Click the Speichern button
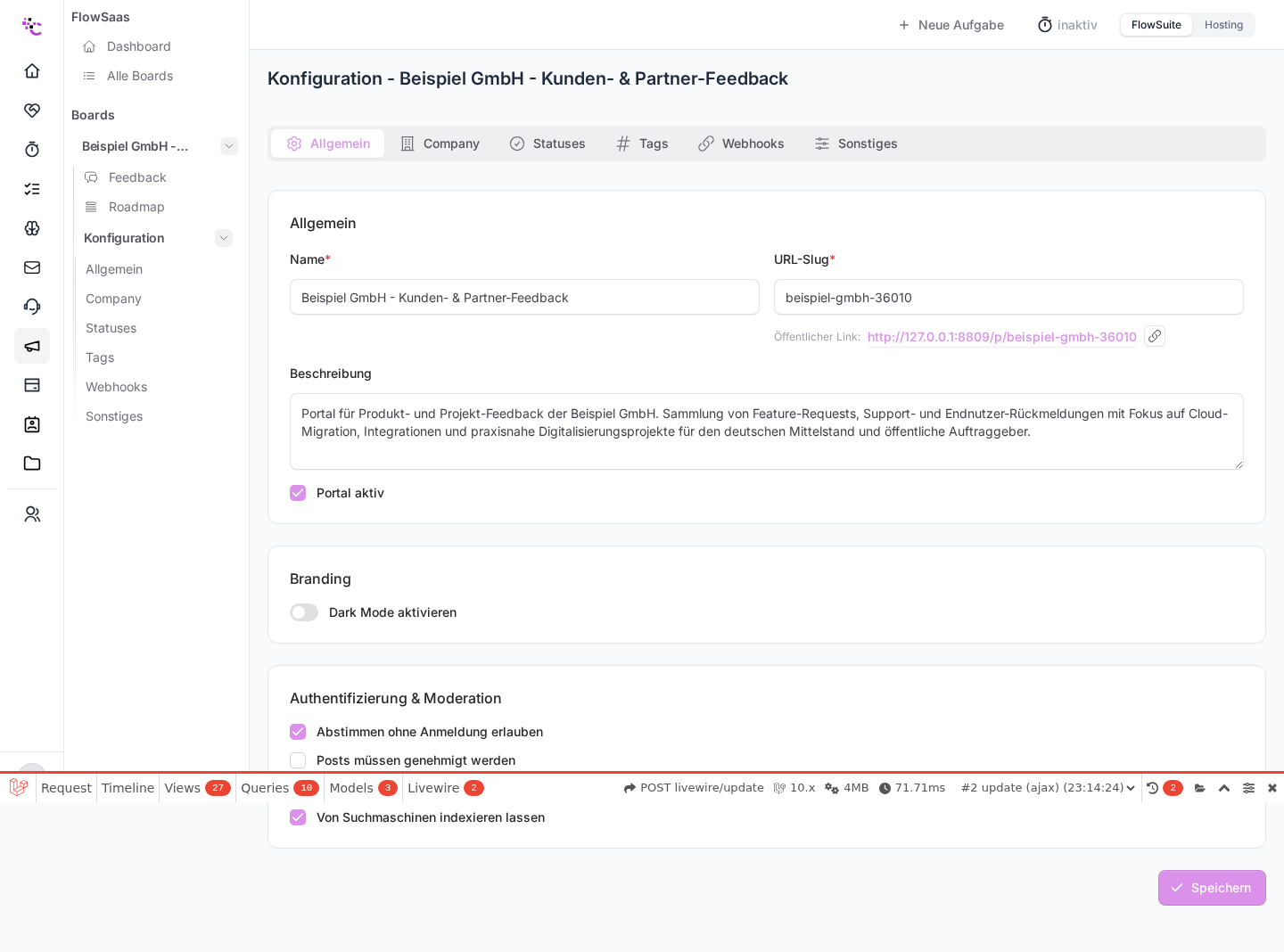Screen dimensions: 1284x952 click(x=1212, y=888)
